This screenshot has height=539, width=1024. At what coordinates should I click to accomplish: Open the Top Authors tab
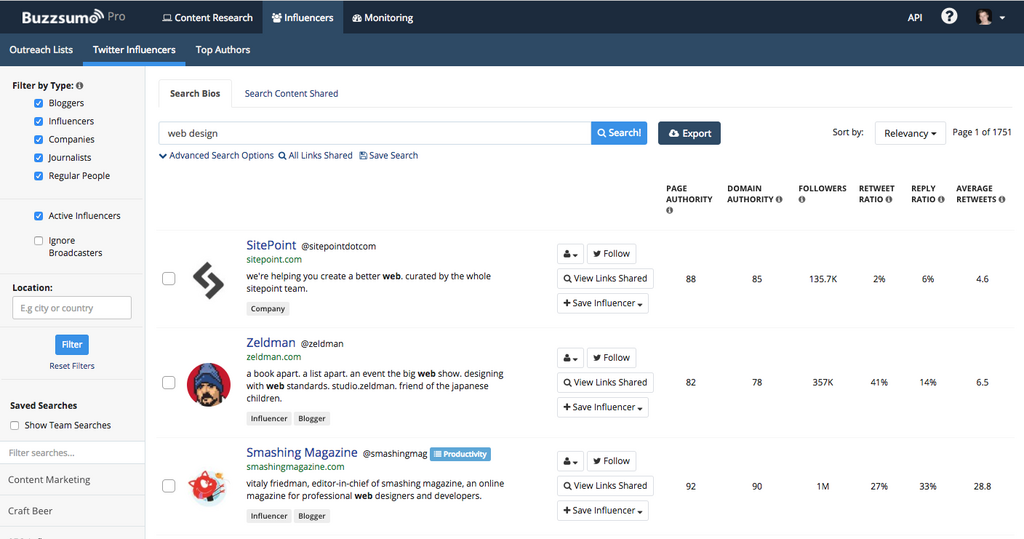(x=223, y=50)
